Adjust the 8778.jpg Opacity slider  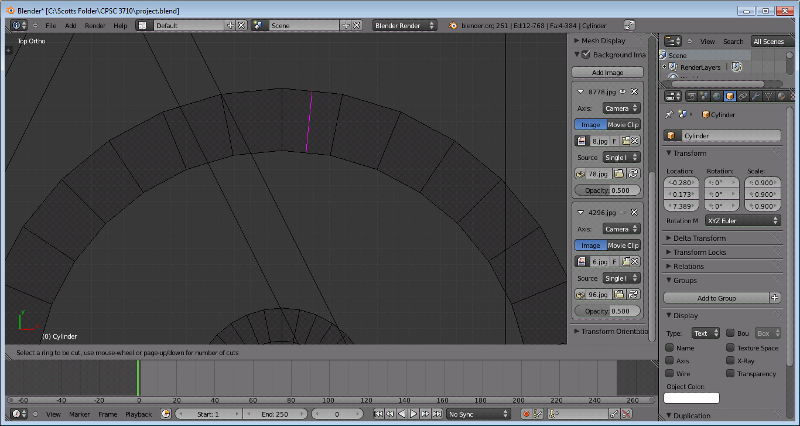(x=607, y=190)
